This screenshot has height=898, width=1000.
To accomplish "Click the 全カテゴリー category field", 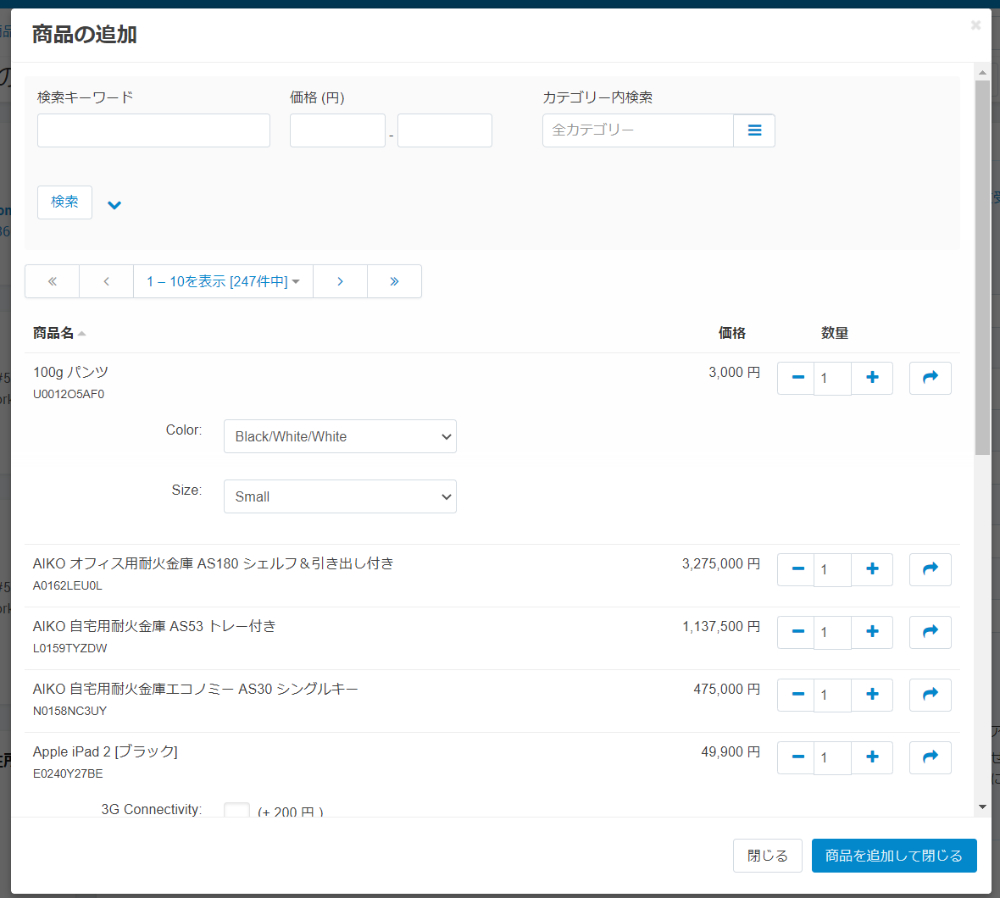I will (638, 130).
